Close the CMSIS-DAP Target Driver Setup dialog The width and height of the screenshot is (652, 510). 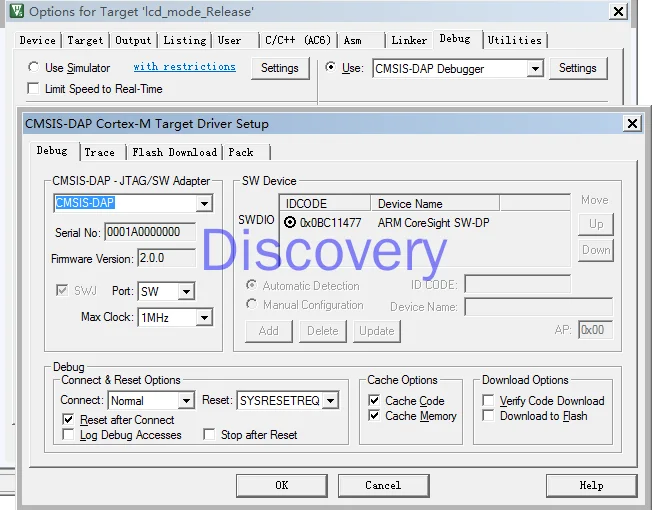pos(632,123)
